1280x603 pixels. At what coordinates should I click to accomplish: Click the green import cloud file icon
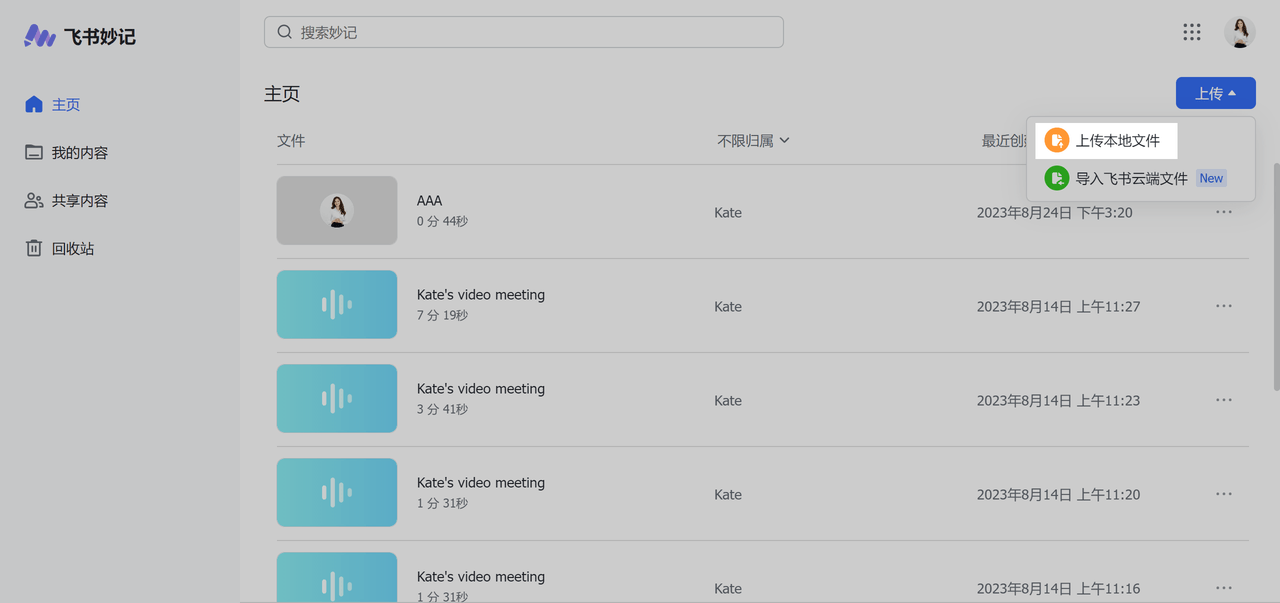click(1056, 178)
